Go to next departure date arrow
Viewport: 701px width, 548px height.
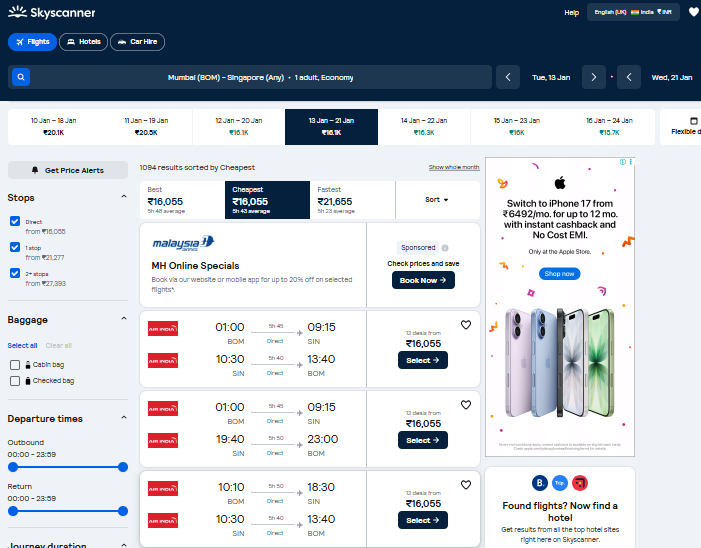click(x=595, y=77)
